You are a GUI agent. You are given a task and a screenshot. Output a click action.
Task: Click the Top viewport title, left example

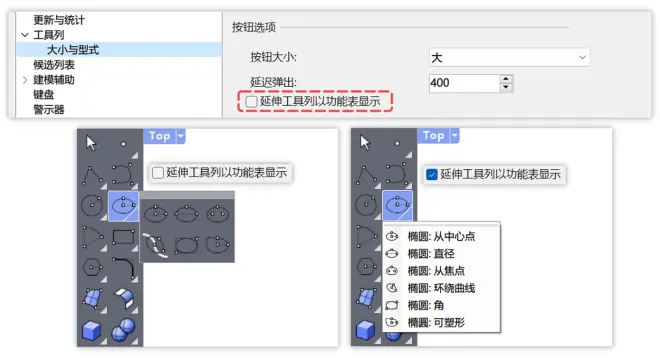tap(160, 136)
